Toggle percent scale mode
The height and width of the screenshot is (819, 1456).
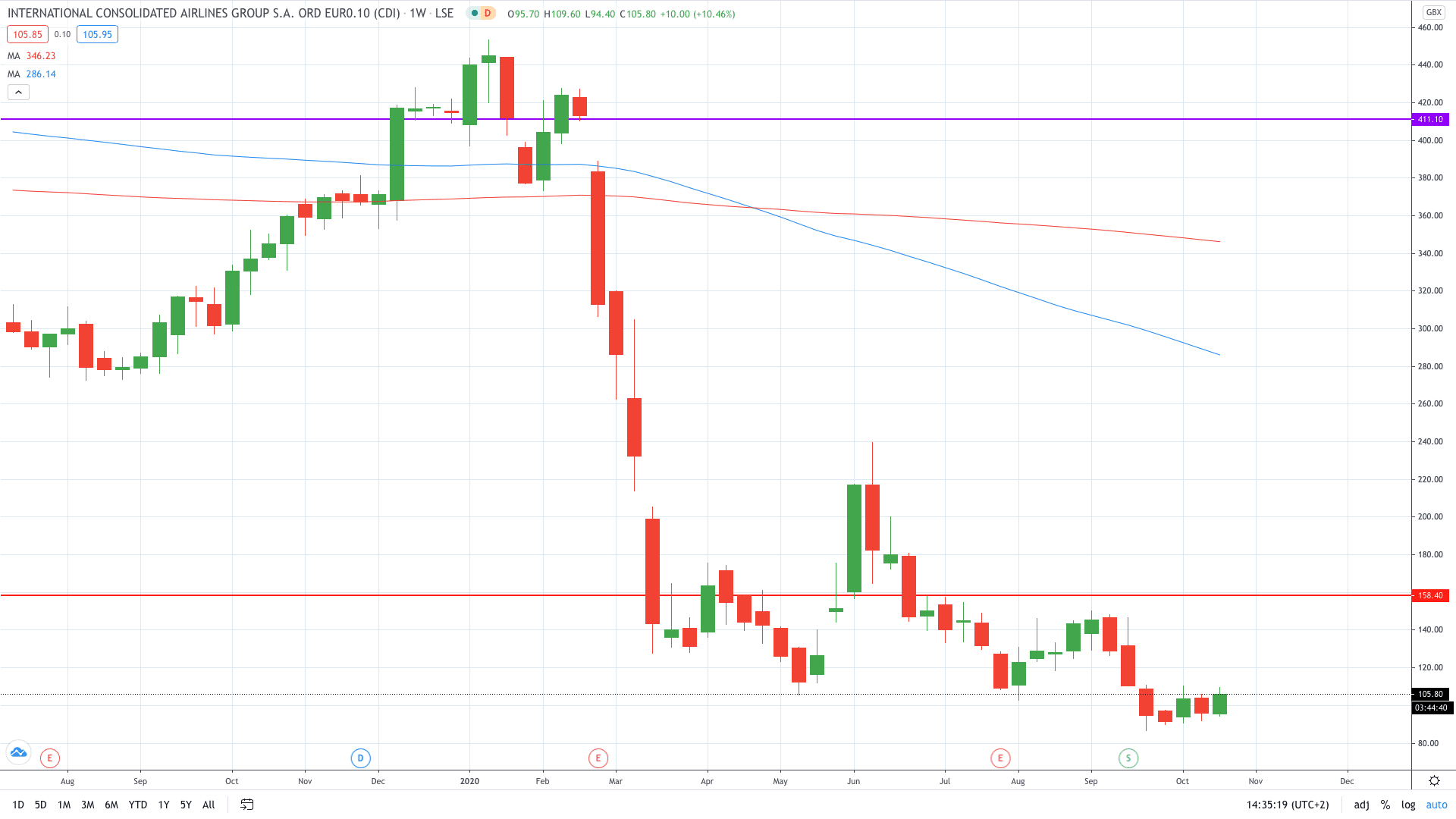pyautogui.click(x=1385, y=805)
